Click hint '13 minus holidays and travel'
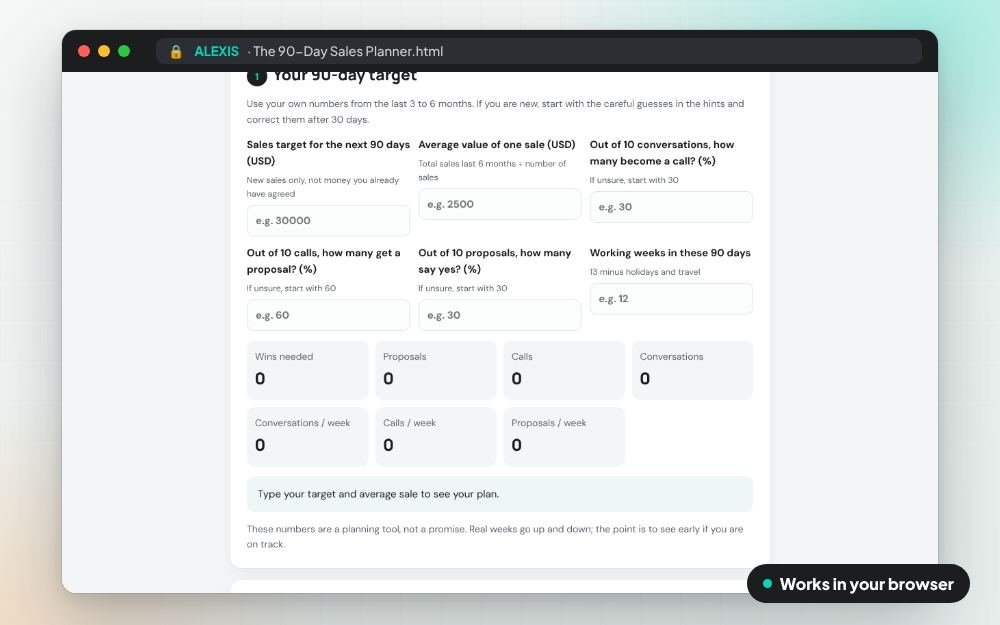 click(x=645, y=272)
